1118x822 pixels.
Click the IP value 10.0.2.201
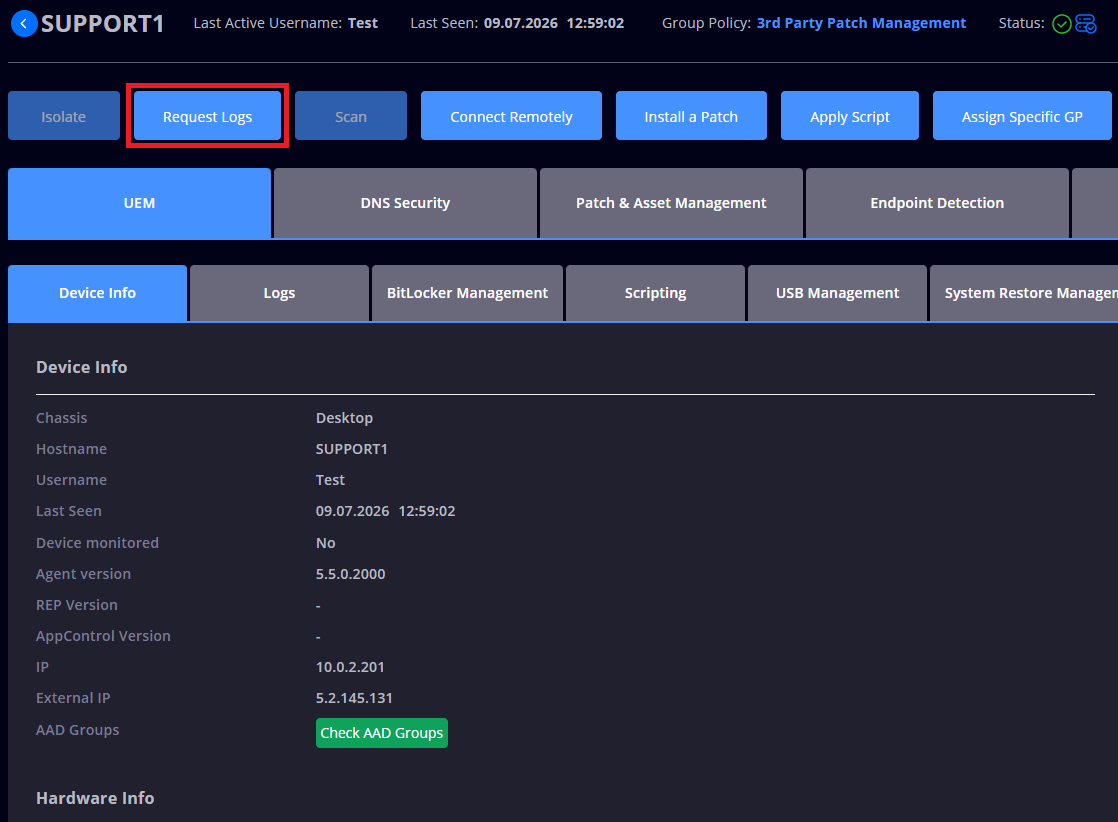350,667
